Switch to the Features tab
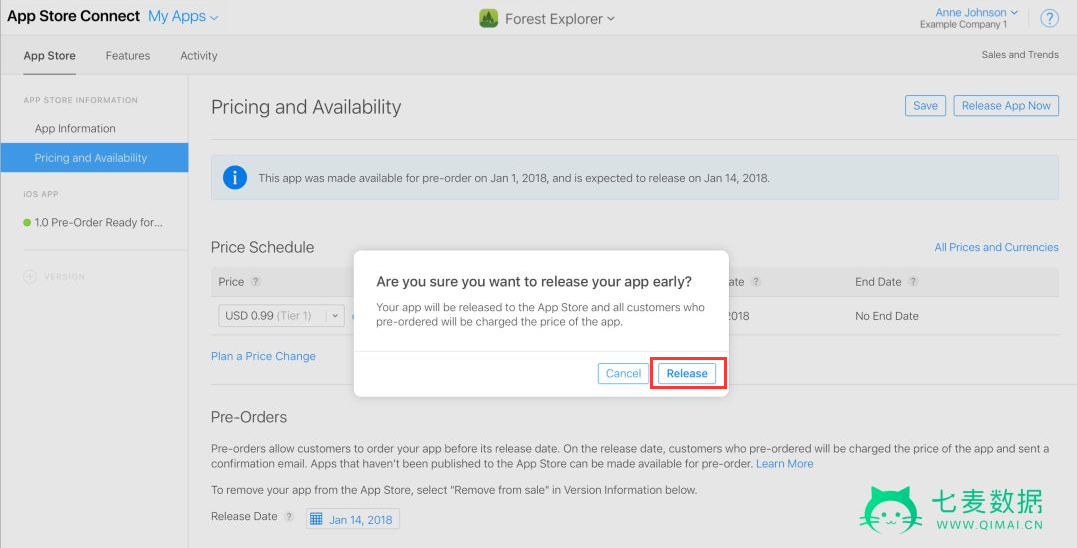Screen dimensions: 1077x548 pos(128,56)
